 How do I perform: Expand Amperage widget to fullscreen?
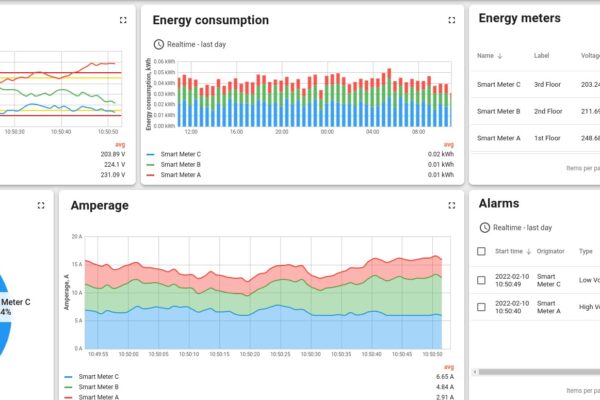coord(448,205)
